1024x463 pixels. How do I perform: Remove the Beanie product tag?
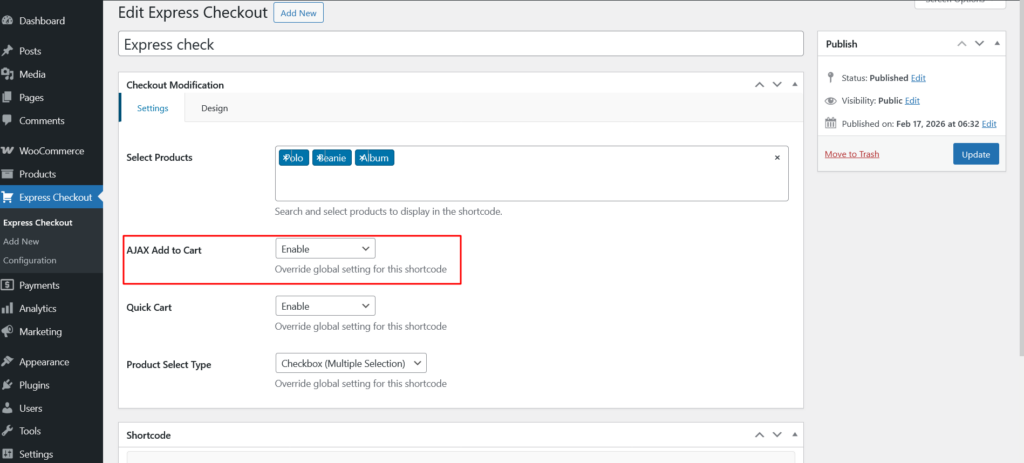(x=318, y=158)
